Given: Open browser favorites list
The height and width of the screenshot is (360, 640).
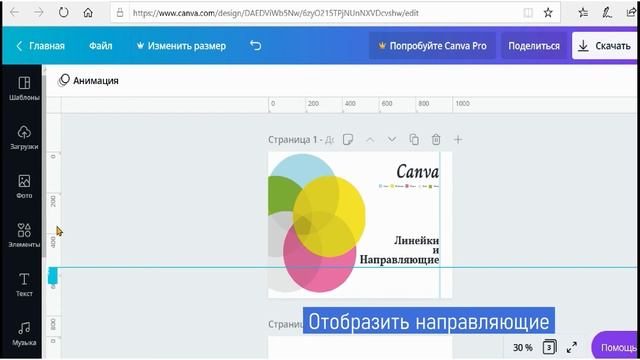Looking at the screenshot, I should tap(583, 13).
